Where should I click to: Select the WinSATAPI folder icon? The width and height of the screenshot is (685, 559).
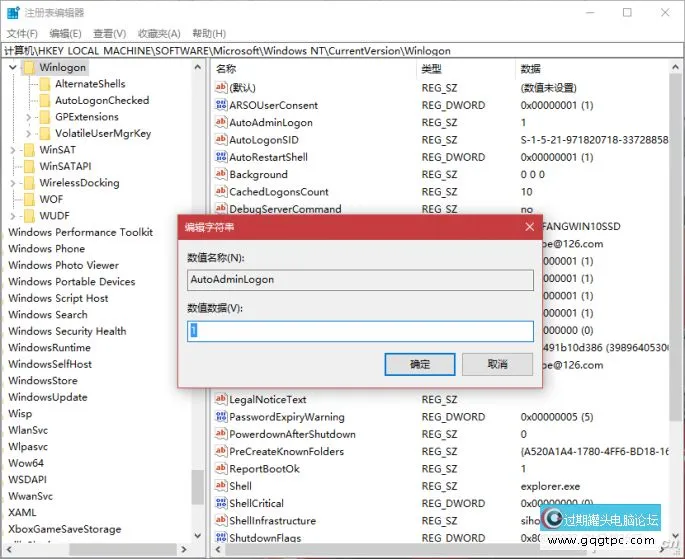(x=29, y=167)
